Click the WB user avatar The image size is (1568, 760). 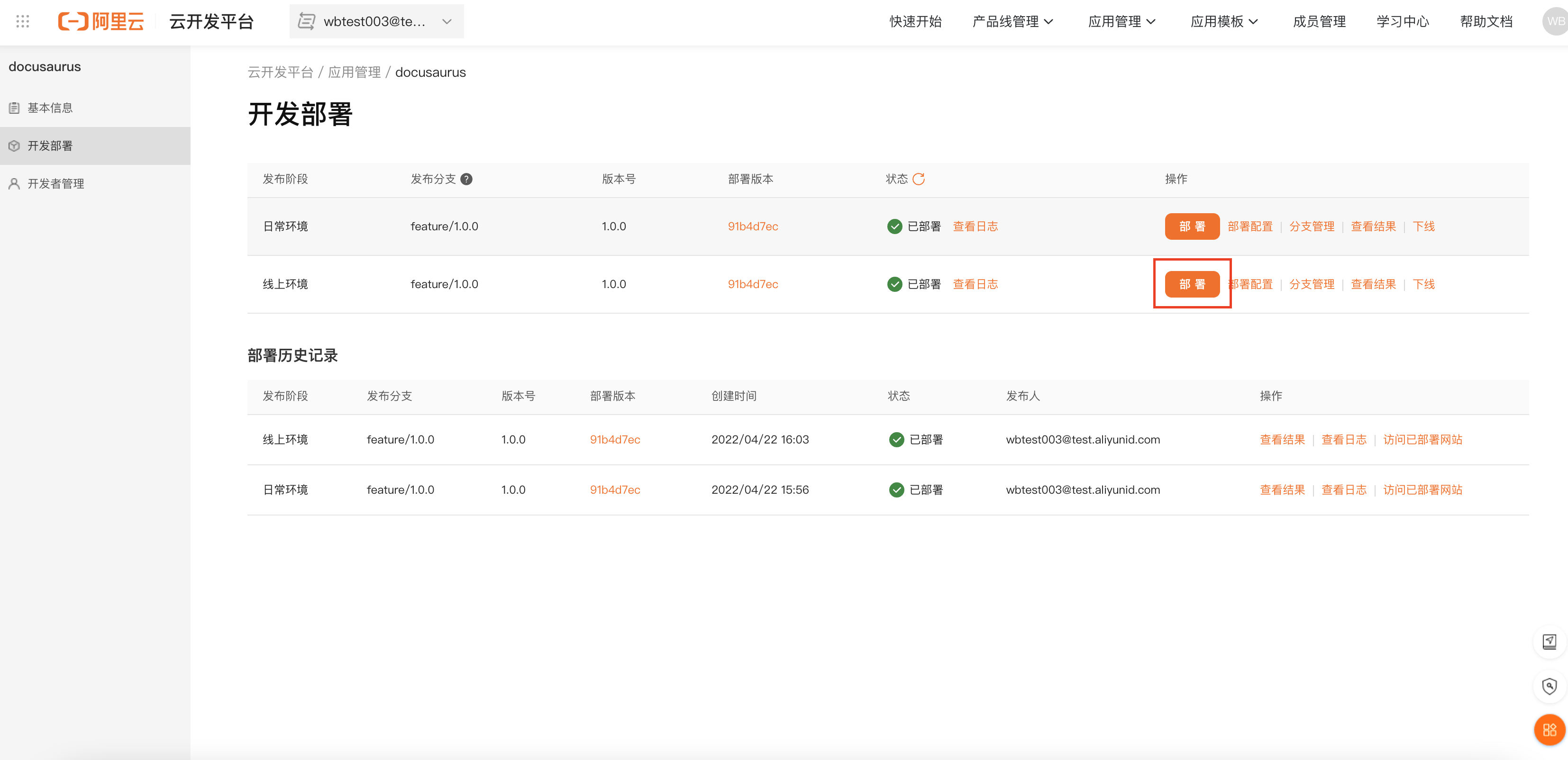click(x=1555, y=21)
